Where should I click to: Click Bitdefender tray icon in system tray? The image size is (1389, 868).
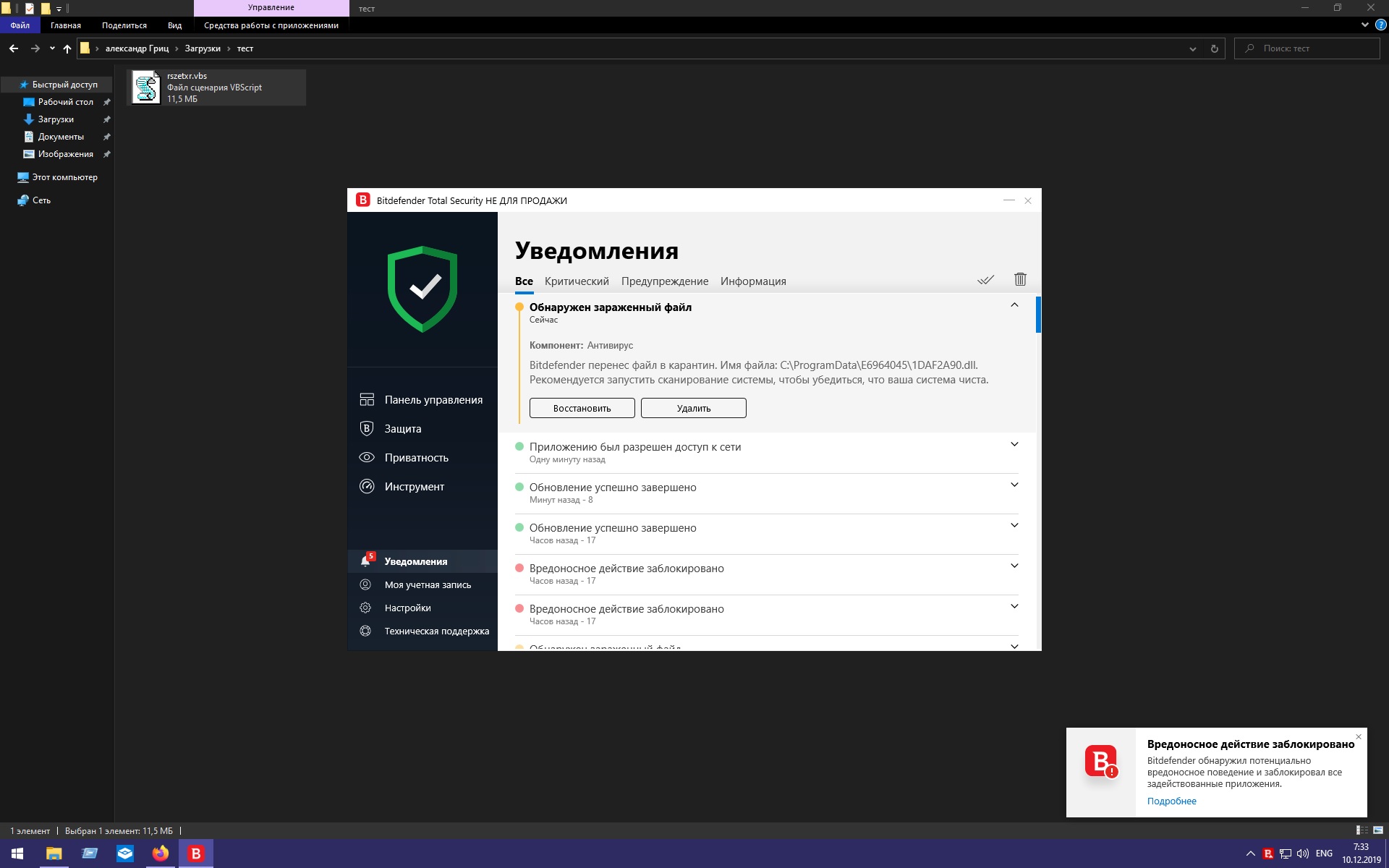pyautogui.click(x=1267, y=854)
